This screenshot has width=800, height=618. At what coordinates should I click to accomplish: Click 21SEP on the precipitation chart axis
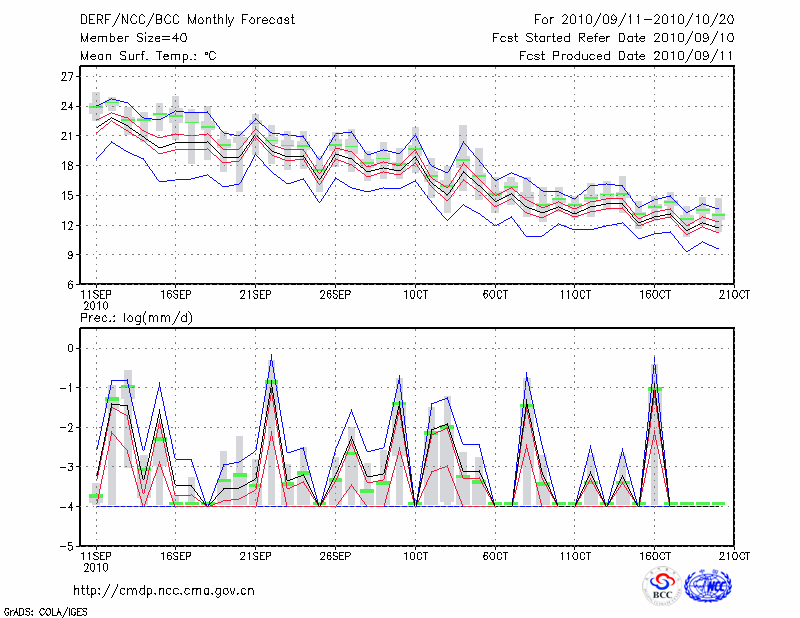(255, 555)
